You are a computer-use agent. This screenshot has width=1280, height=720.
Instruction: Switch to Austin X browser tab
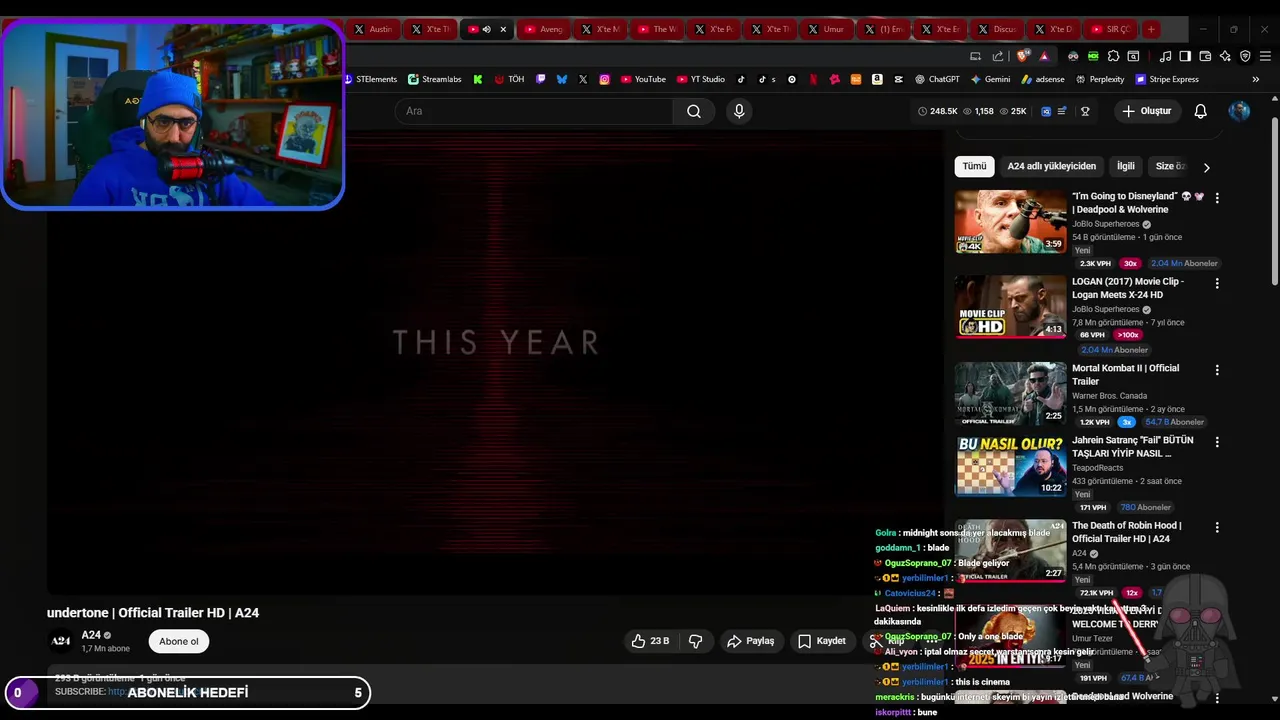(x=373, y=29)
